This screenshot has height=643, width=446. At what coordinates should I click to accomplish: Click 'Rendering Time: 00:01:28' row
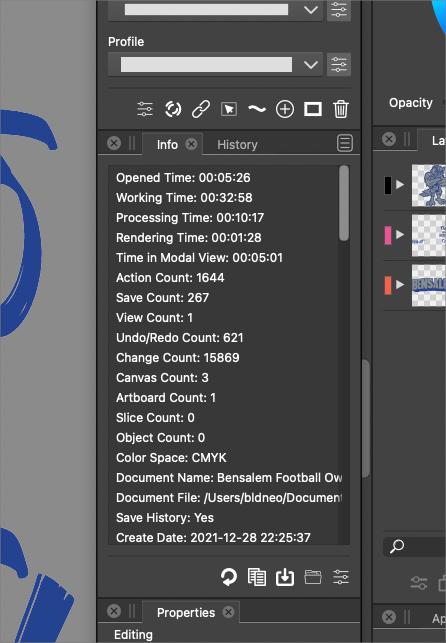pyautogui.click(x=189, y=238)
